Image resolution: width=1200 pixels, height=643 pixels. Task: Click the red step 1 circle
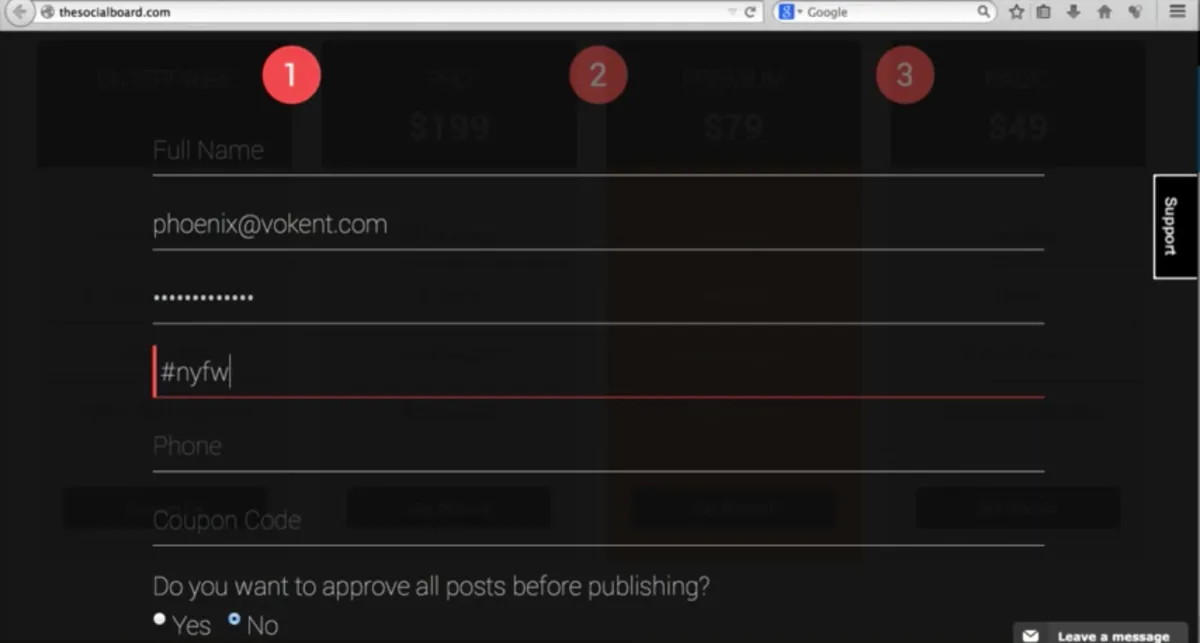click(x=292, y=74)
